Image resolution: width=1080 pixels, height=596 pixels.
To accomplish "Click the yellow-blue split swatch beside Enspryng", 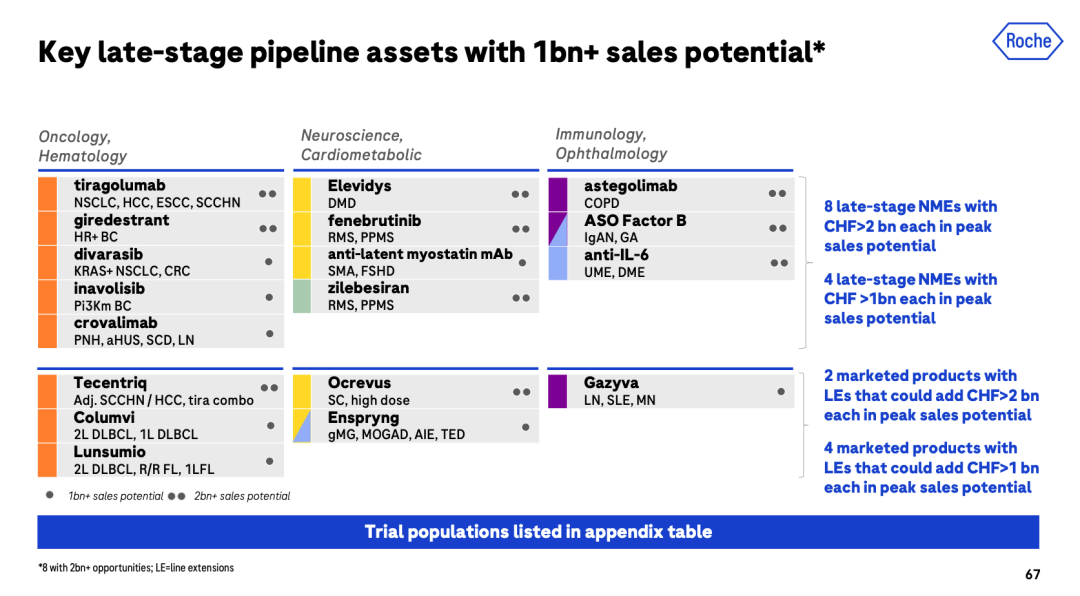I will [302, 426].
